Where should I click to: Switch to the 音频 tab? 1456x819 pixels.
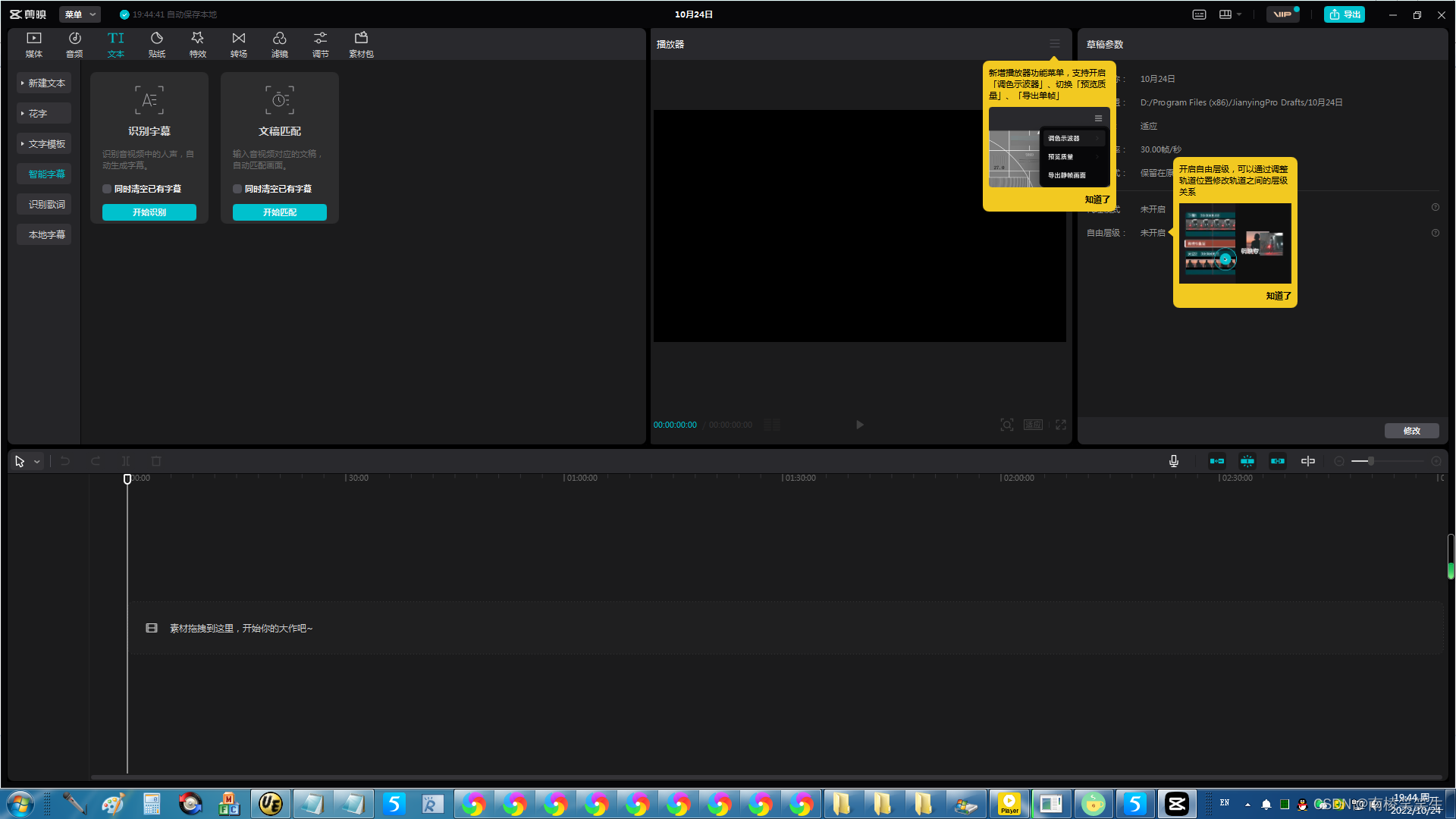coord(74,44)
